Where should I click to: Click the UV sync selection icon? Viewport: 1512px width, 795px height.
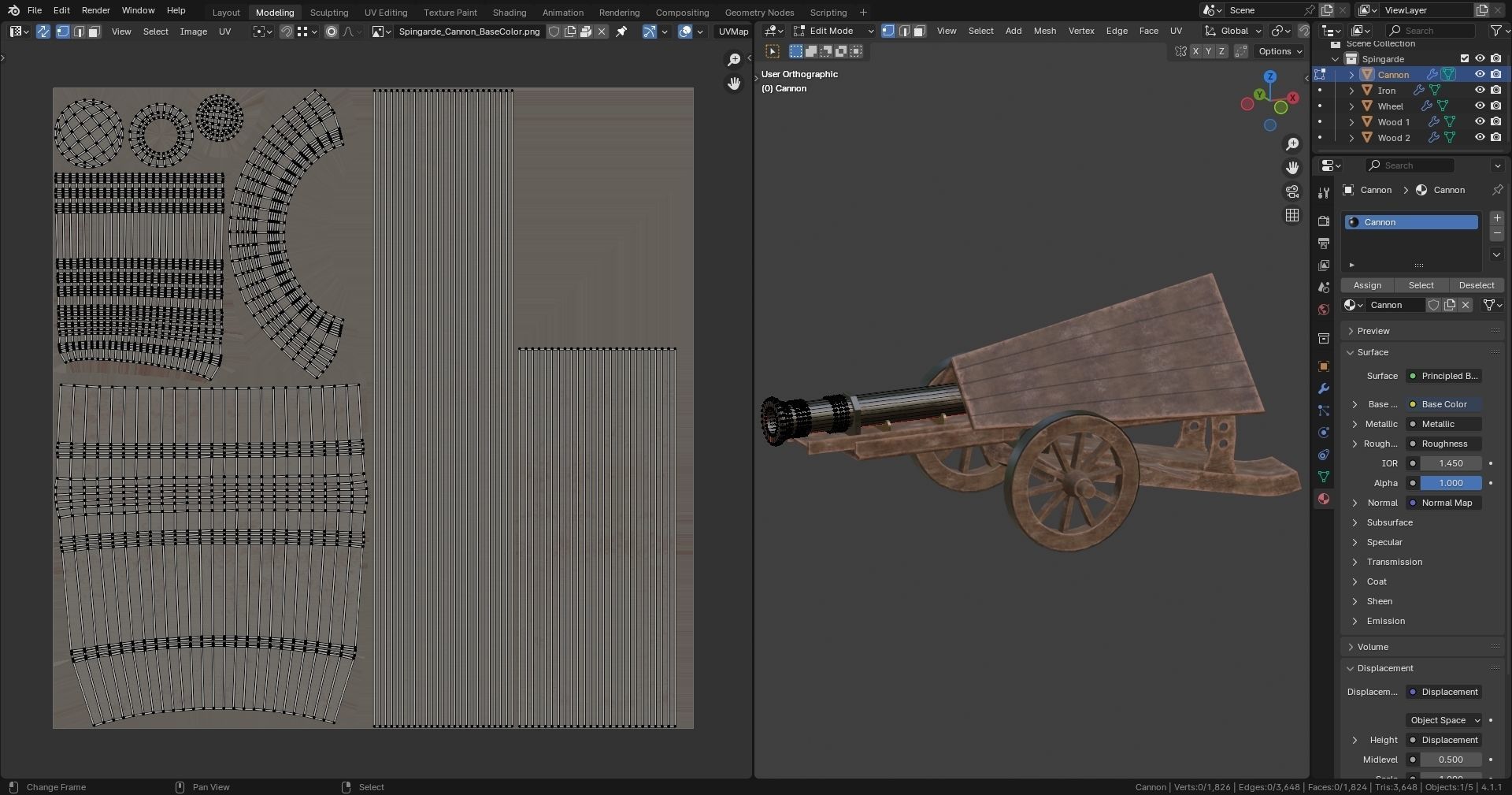pos(43,32)
